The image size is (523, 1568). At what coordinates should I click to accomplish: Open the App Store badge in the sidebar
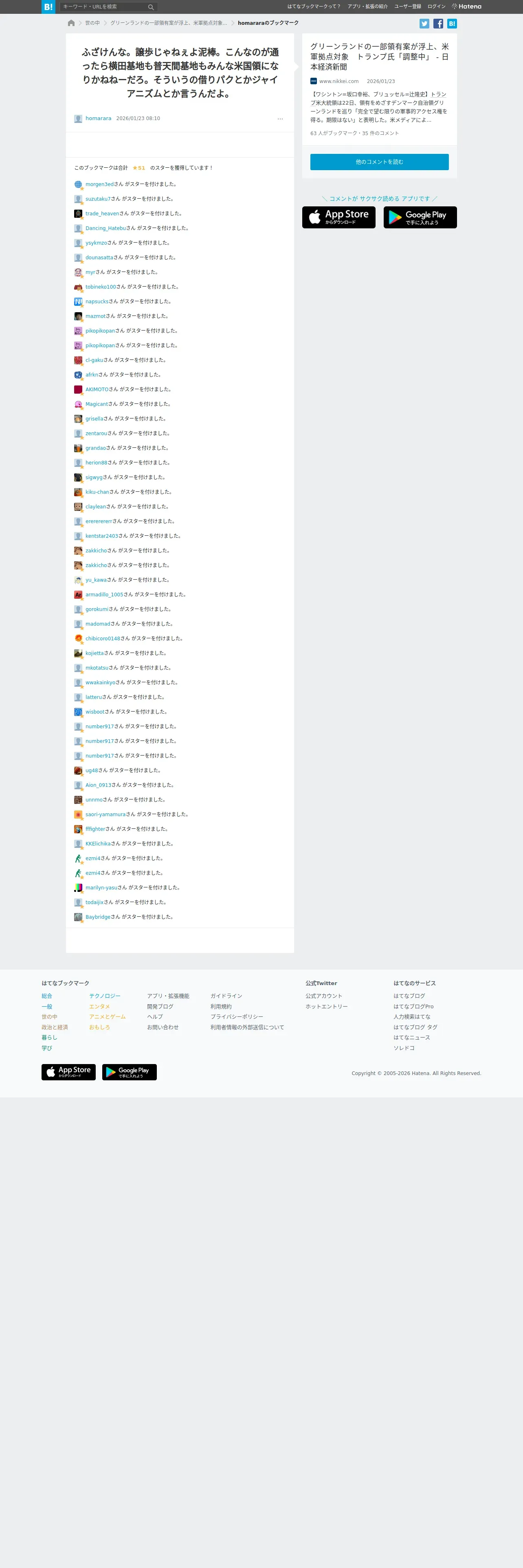(338, 217)
